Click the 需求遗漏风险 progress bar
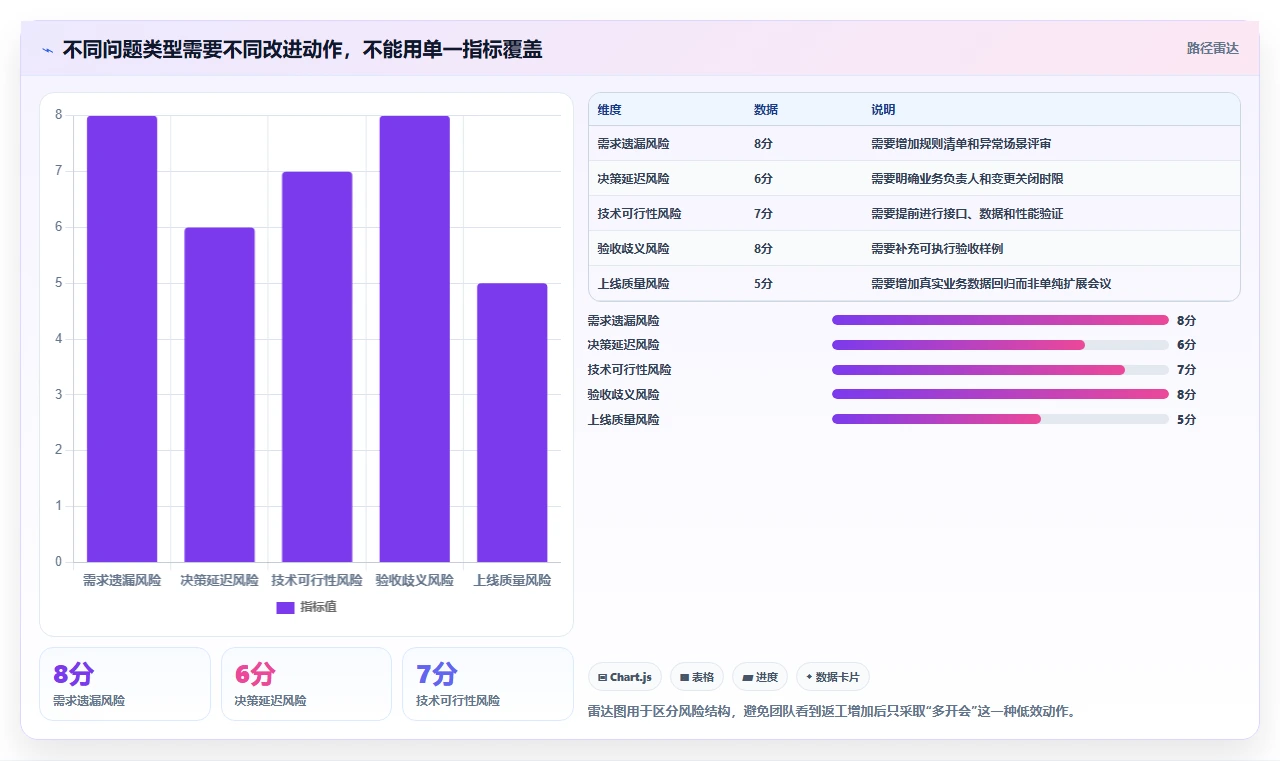The width and height of the screenshot is (1280, 761). [x=1000, y=320]
